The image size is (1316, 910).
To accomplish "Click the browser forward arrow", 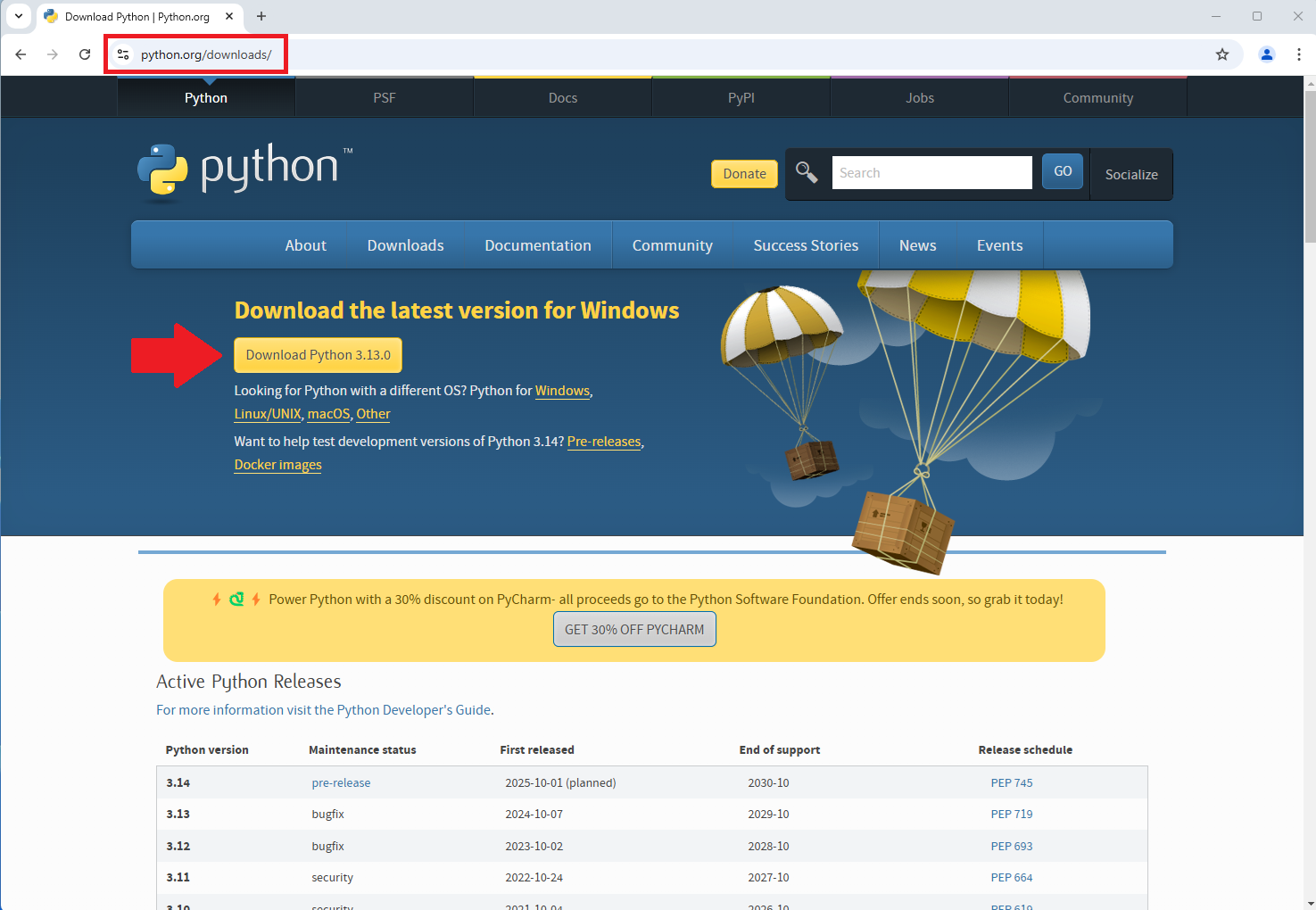I will 53,54.
